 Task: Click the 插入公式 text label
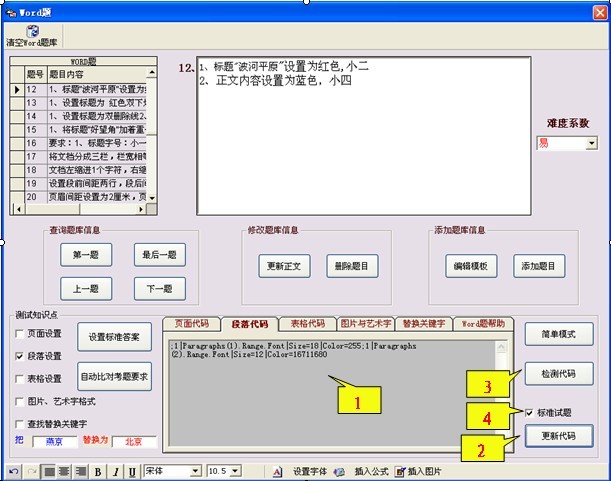coord(371,472)
